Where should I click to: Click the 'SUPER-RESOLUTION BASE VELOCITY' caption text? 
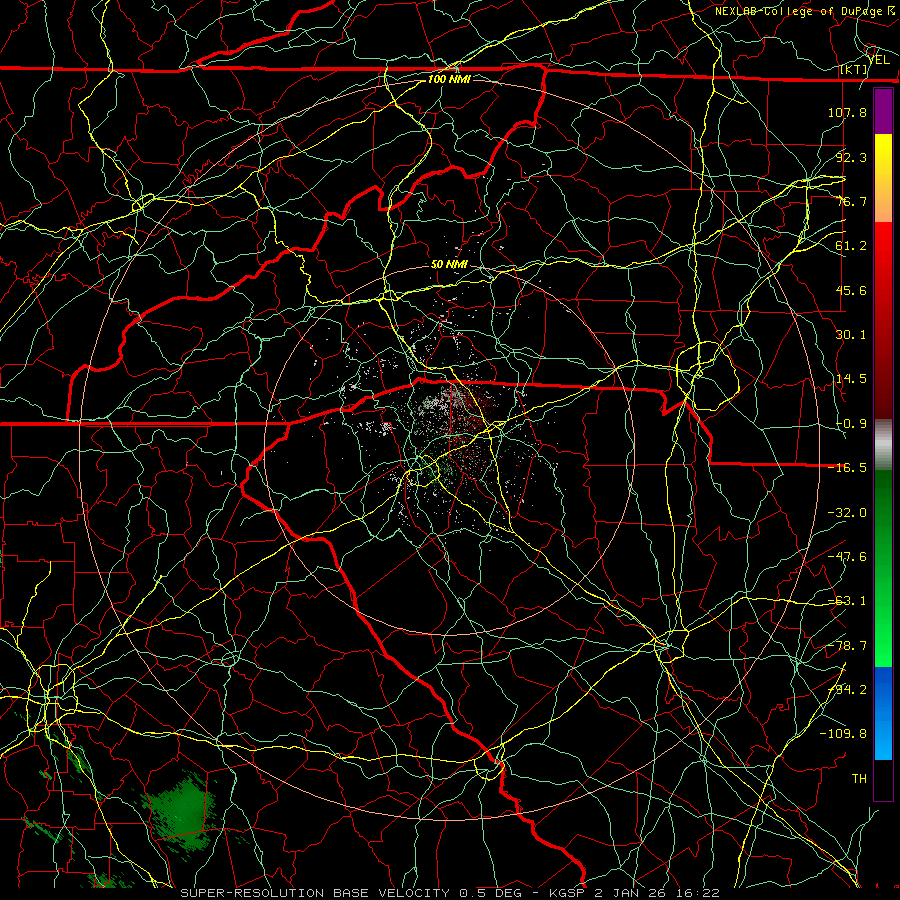pyautogui.click(x=315, y=893)
